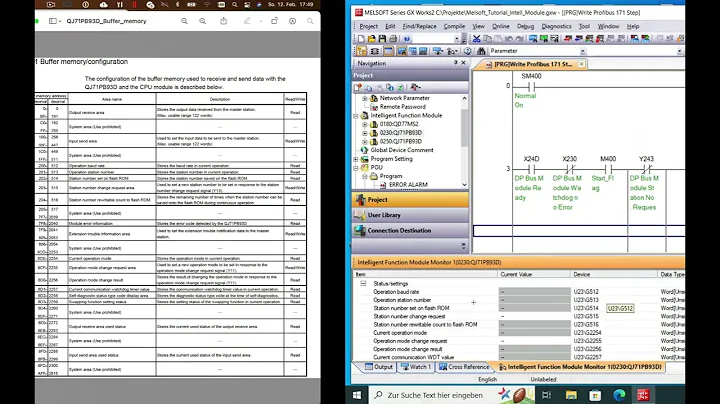Open Parameter dropdown in toolbar
Screen dimensions: 720x404
[x=582, y=51]
